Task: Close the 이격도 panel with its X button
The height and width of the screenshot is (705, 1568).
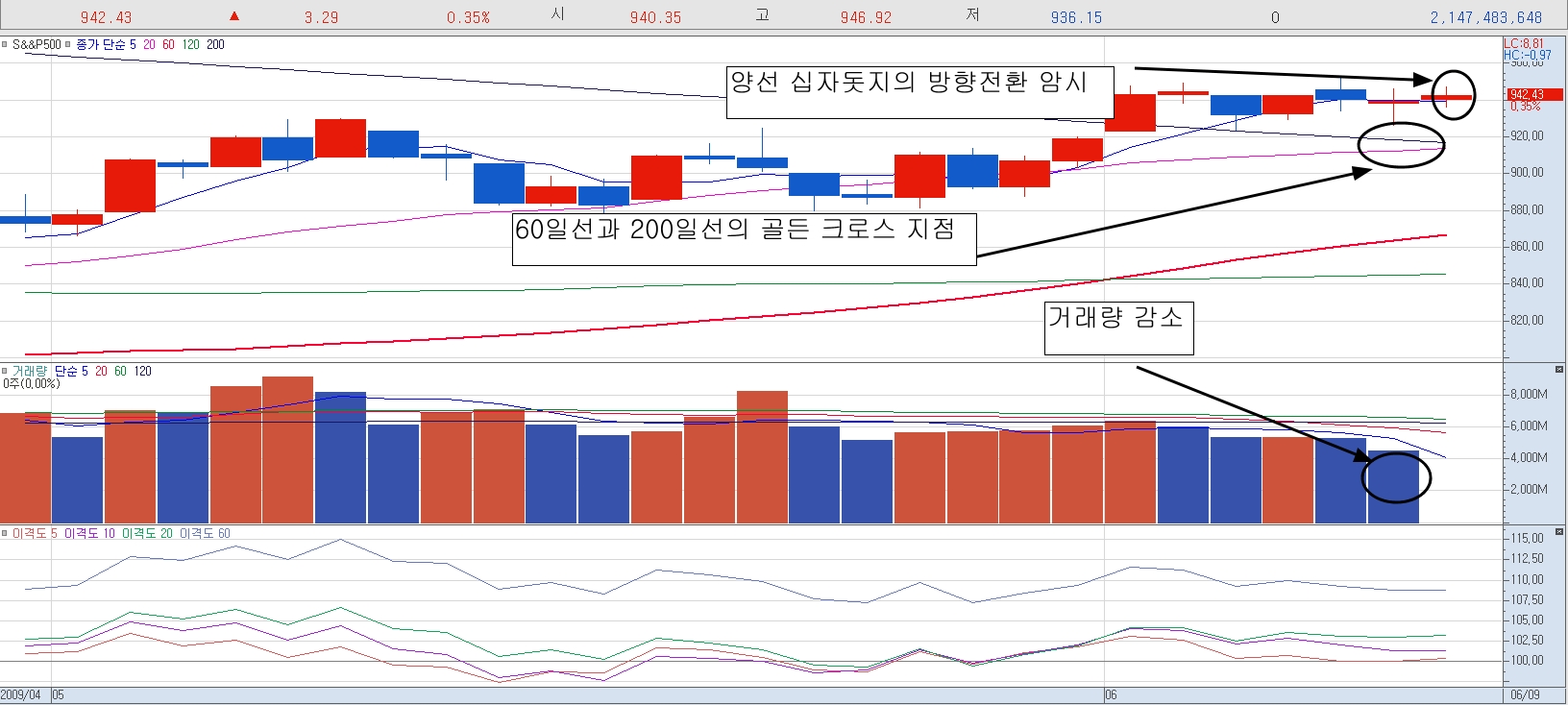Action: pos(1558,531)
